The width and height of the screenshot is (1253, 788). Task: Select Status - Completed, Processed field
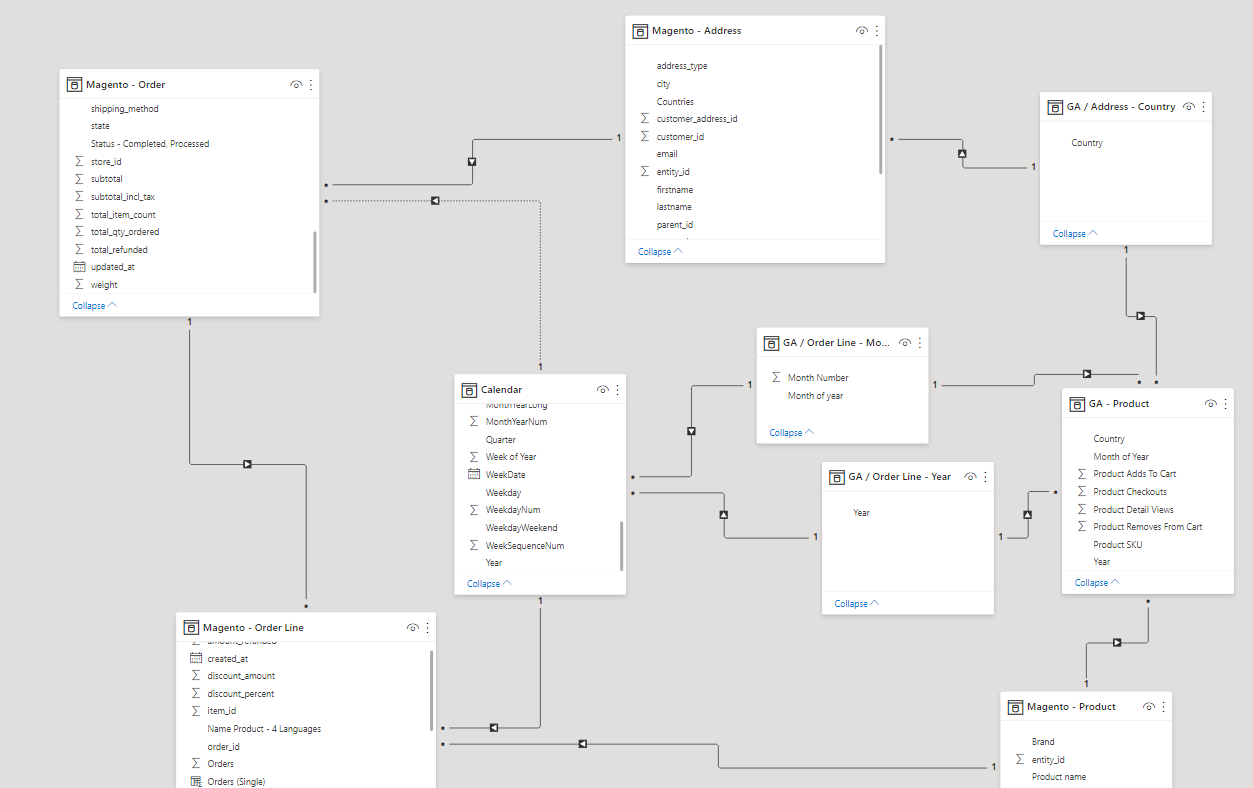(x=150, y=143)
